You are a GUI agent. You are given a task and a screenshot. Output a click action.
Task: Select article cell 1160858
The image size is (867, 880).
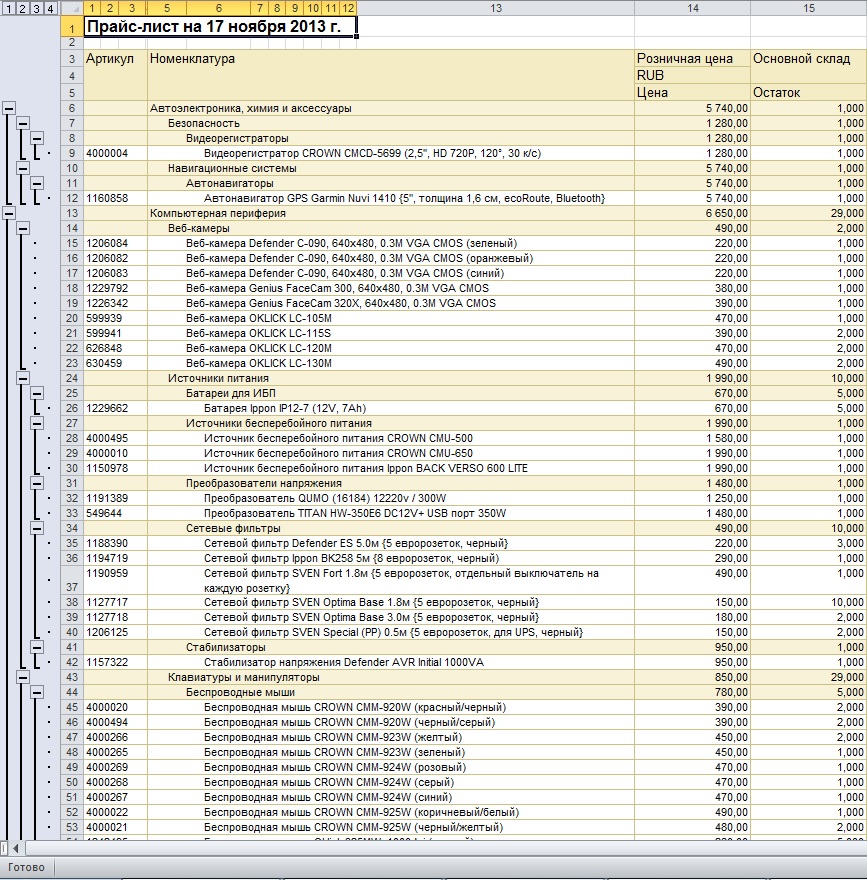point(115,198)
